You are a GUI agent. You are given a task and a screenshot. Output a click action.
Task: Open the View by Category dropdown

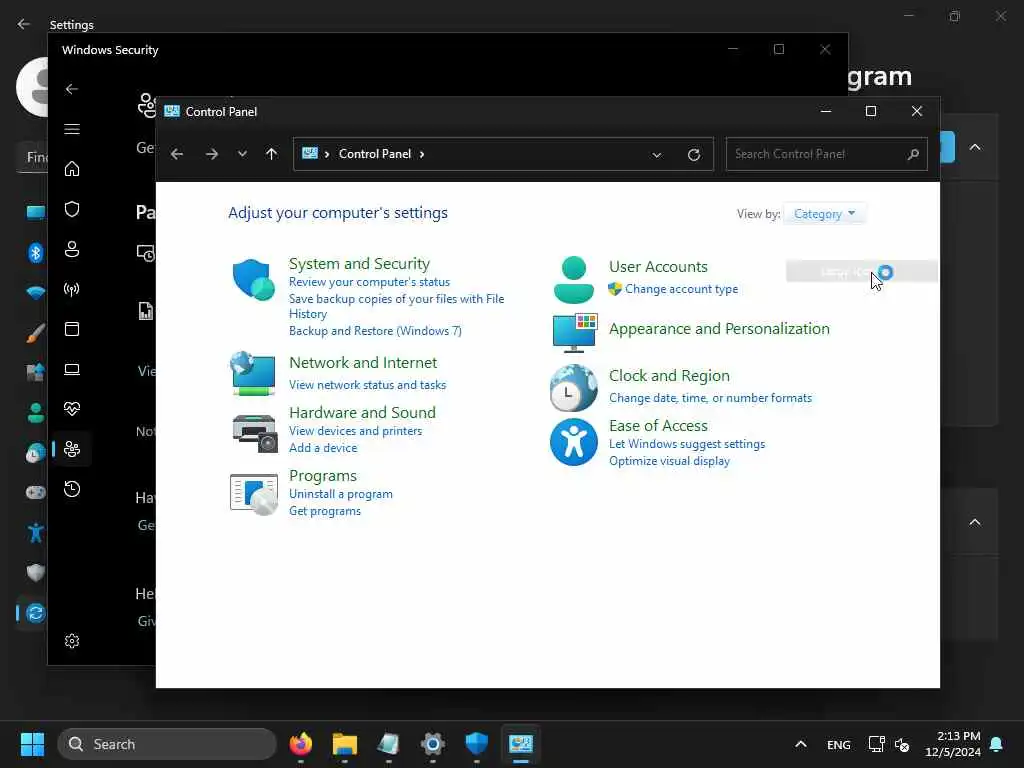click(824, 214)
